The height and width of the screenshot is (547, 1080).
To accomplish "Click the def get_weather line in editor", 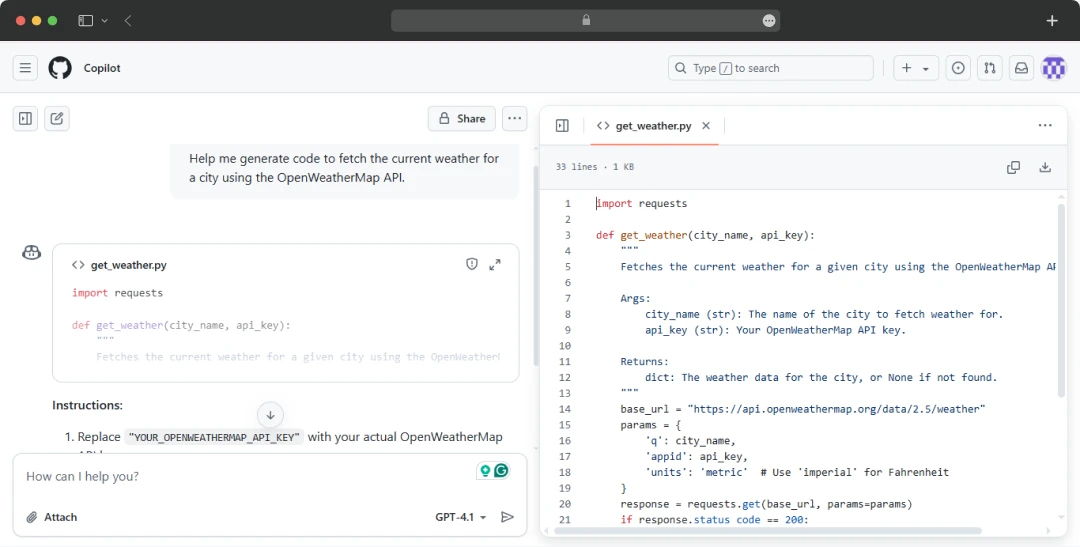I will tap(705, 236).
